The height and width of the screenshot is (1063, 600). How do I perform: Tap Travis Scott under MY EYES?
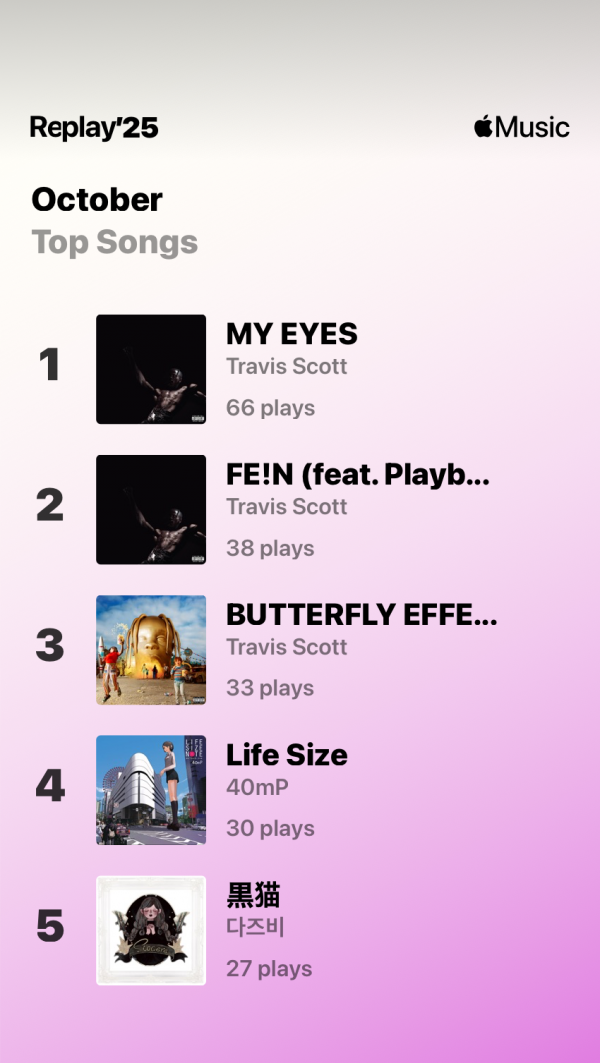point(287,367)
